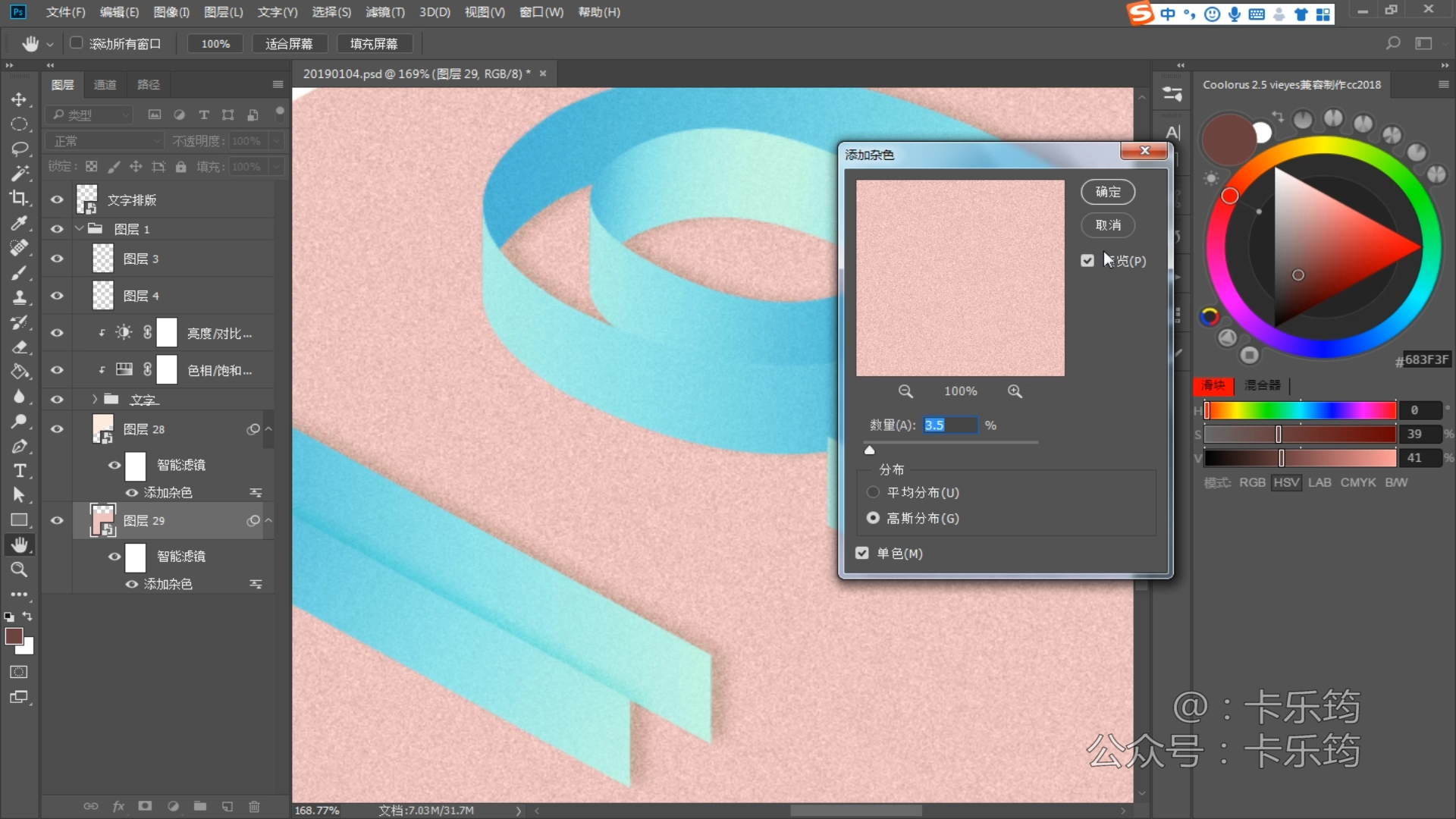Select the Magic Wand tool

(19, 173)
